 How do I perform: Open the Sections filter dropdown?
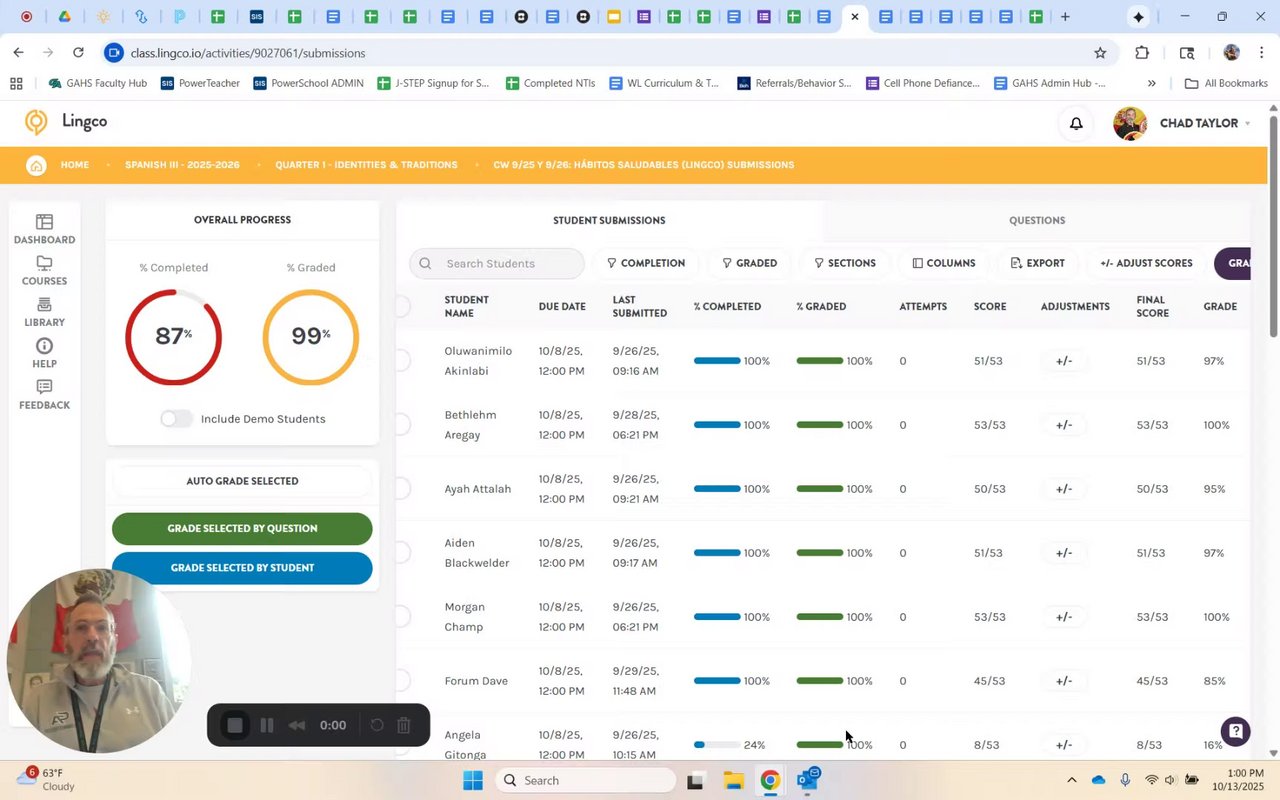[x=845, y=263]
